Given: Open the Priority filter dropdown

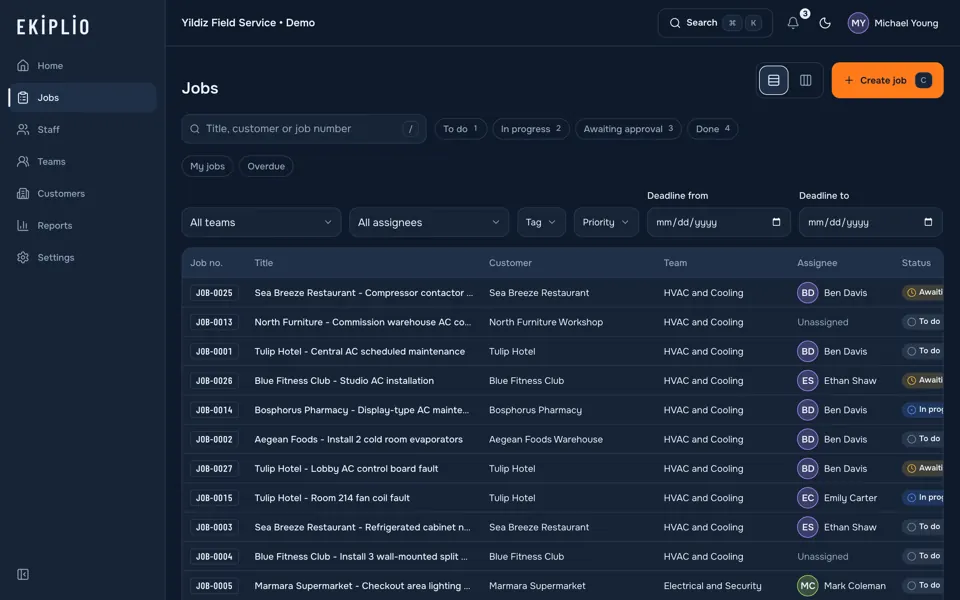Looking at the screenshot, I should pyautogui.click(x=606, y=222).
